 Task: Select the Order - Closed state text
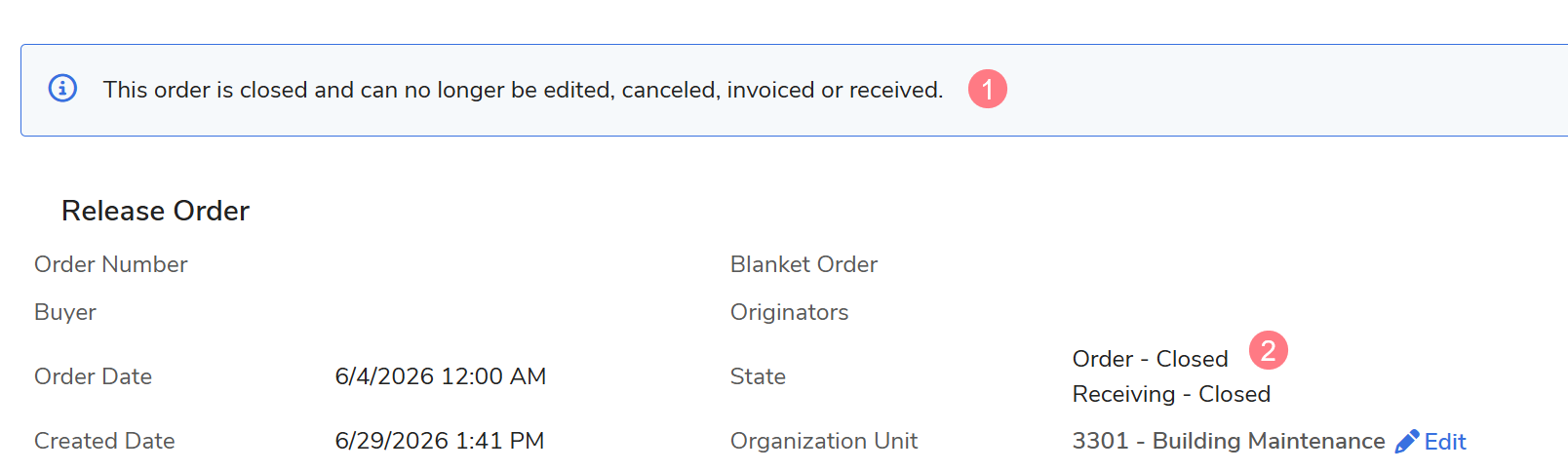(x=1151, y=359)
